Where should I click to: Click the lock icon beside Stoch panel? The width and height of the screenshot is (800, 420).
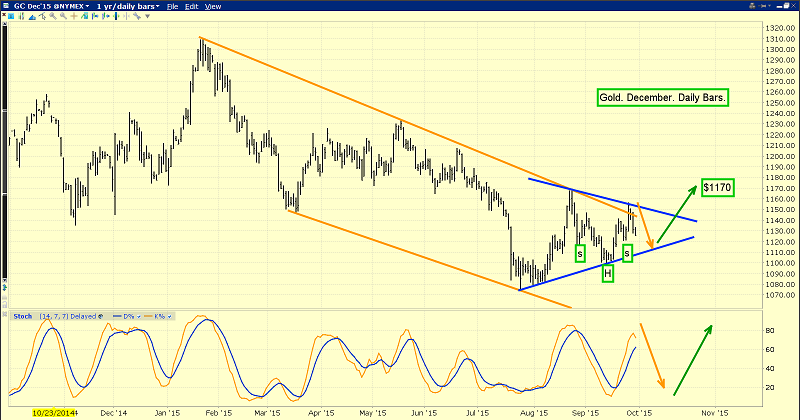pyautogui.click(x=101, y=316)
